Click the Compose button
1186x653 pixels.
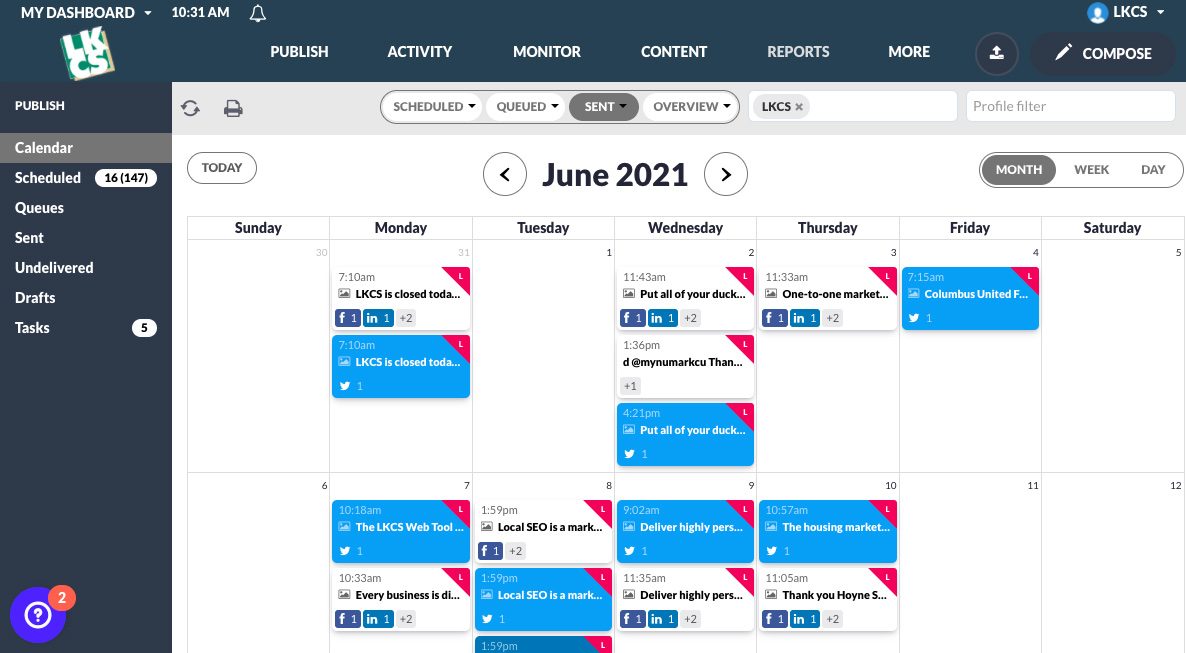[1103, 53]
